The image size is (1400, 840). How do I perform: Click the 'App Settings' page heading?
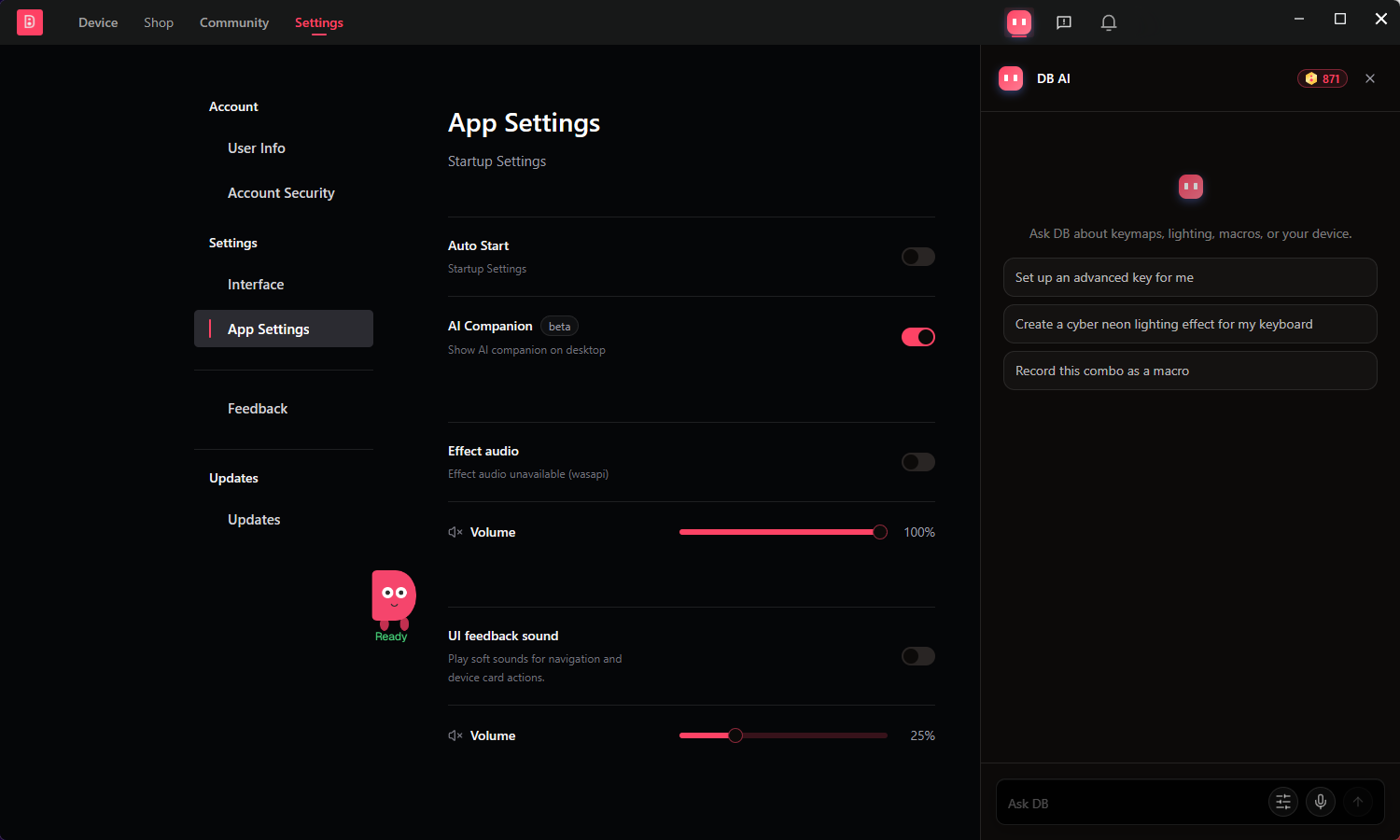[x=524, y=123]
